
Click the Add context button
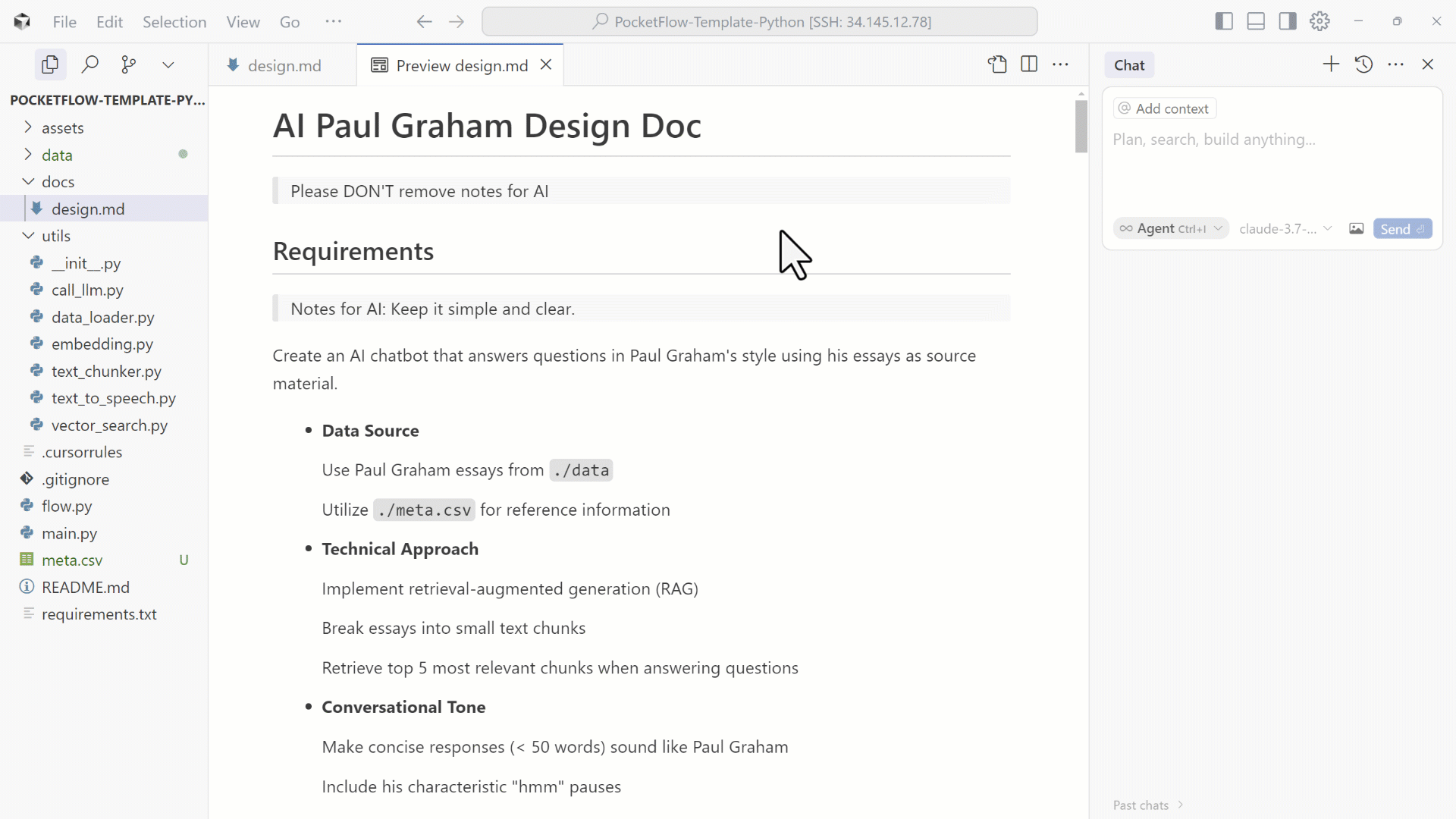coord(1165,108)
